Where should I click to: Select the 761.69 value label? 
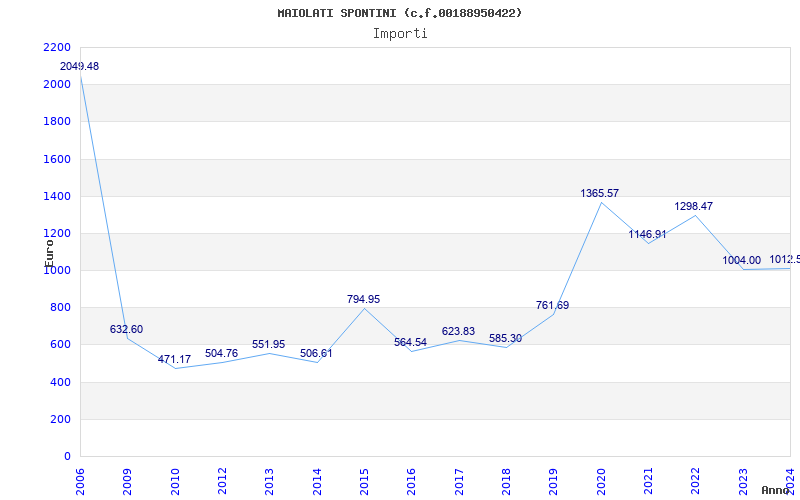[x=552, y=305]
